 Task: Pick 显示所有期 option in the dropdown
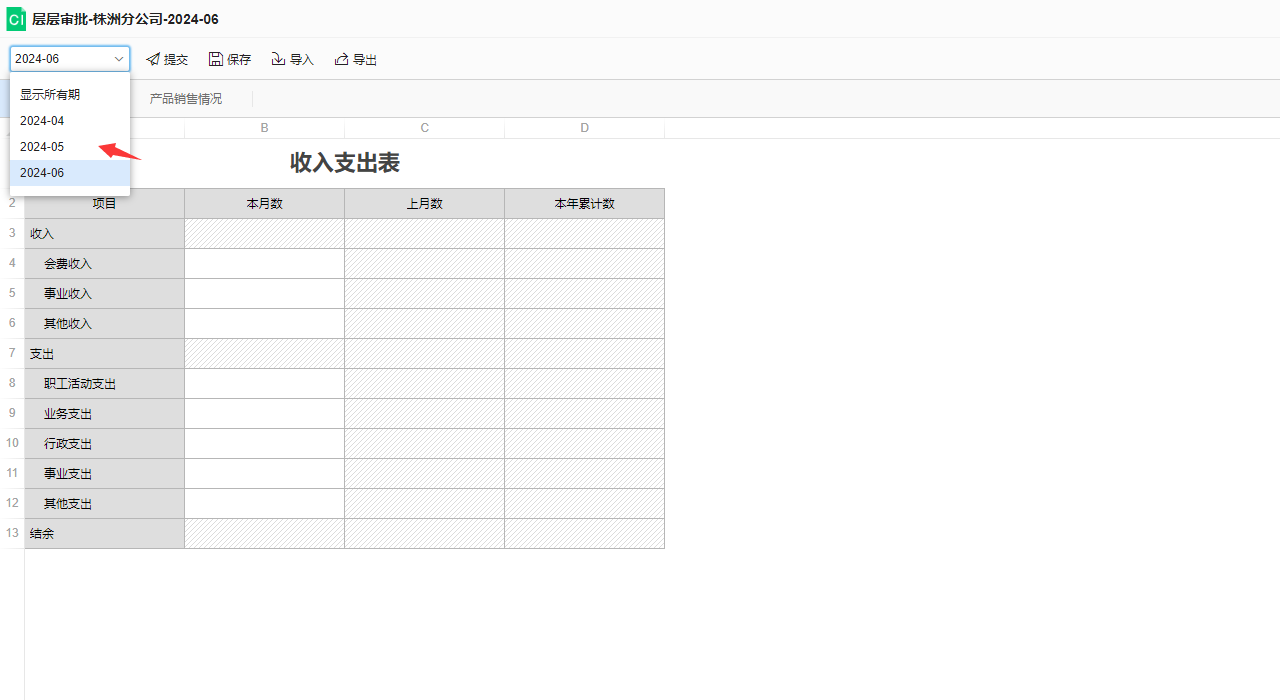(50, 95)
